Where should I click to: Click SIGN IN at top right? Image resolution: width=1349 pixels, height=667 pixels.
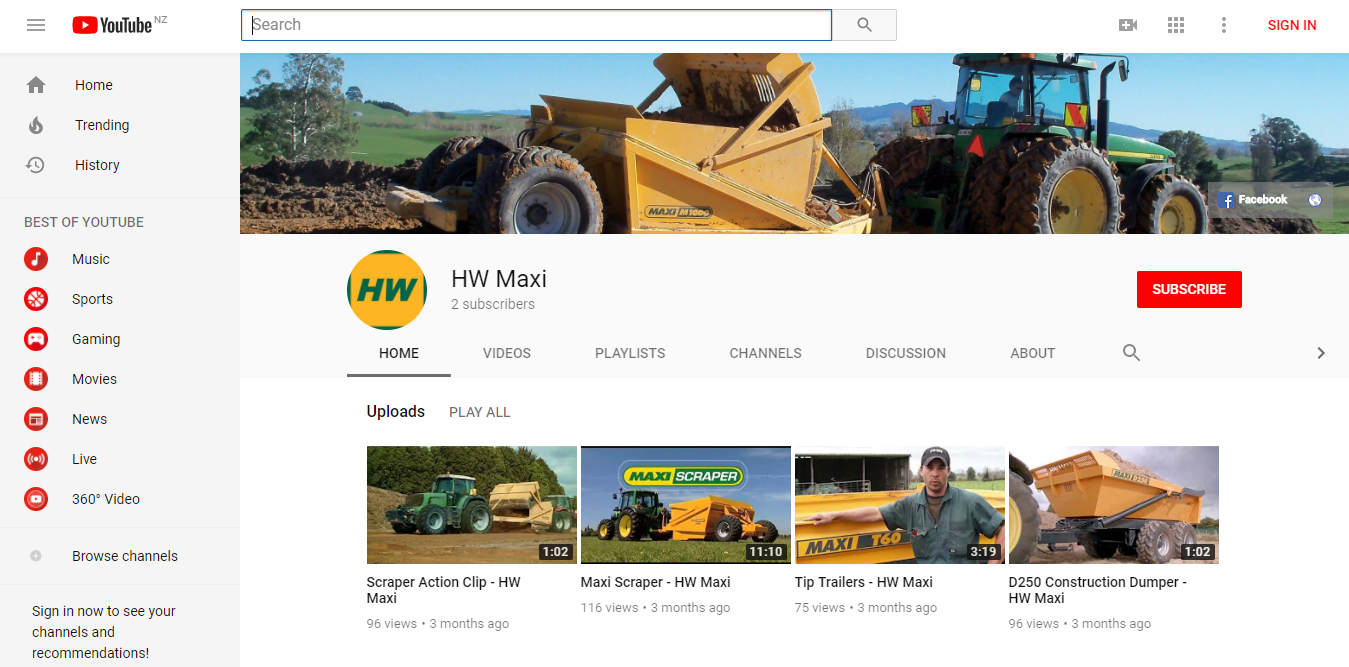point(1292,25)
